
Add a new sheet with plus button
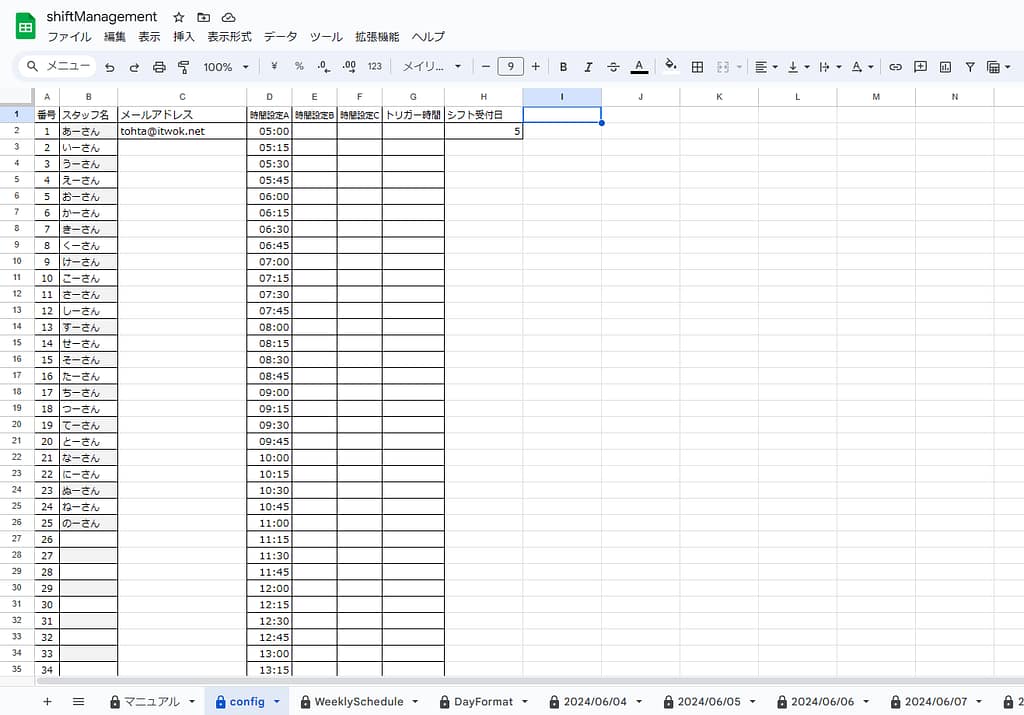(47, 702)
